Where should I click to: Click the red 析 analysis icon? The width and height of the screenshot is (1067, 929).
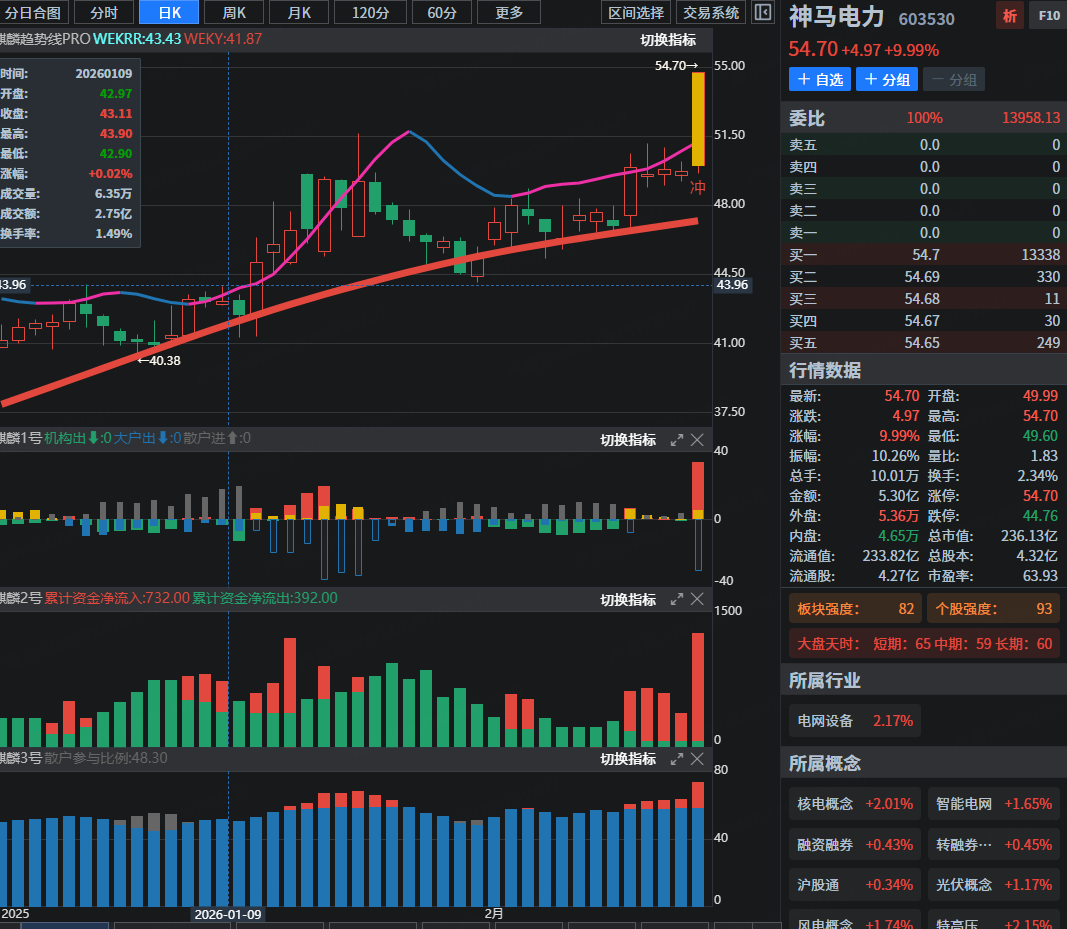pyautogui.click(x=1009, y=16)
